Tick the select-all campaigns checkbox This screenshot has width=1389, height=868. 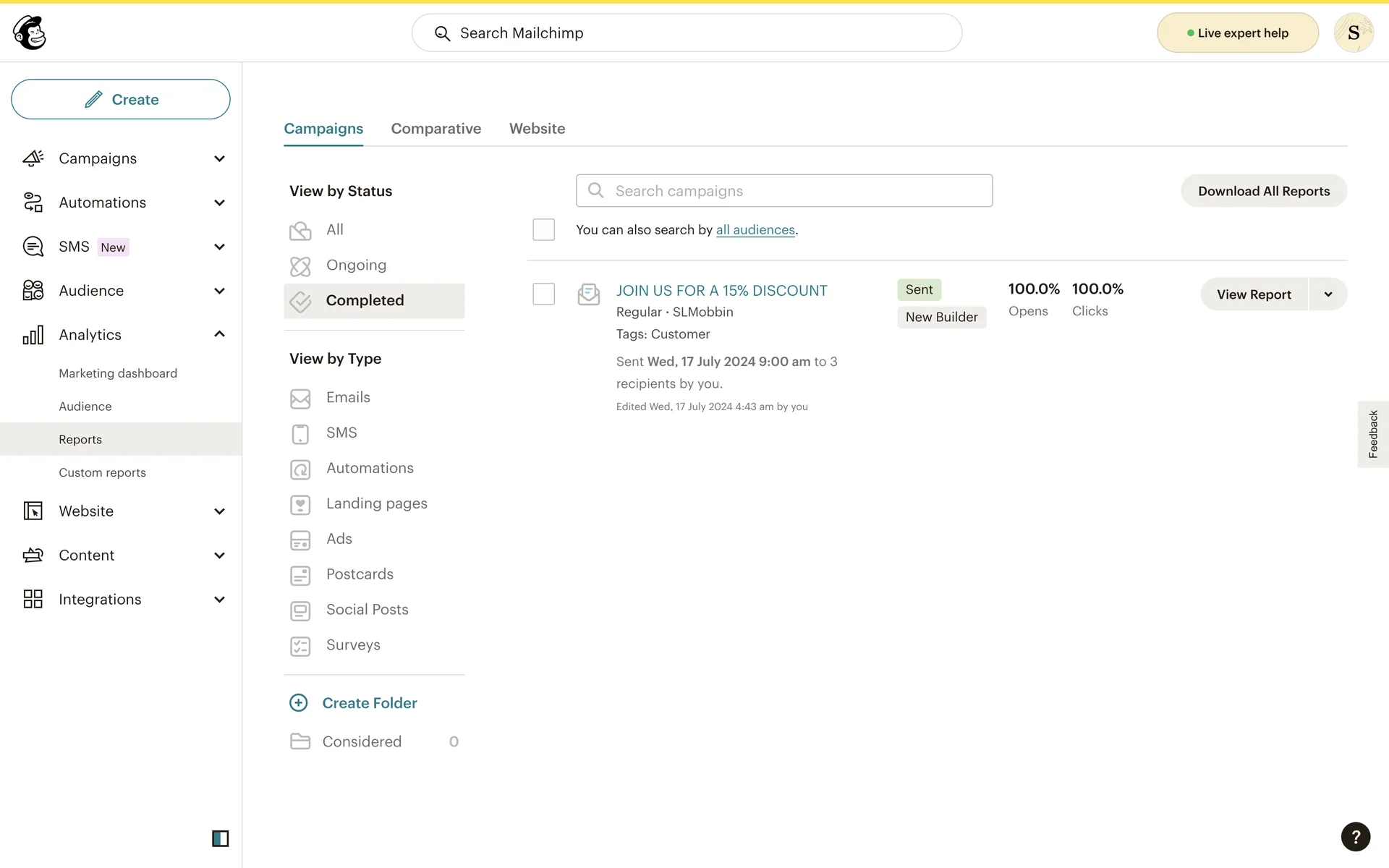(x=543, y=230)
